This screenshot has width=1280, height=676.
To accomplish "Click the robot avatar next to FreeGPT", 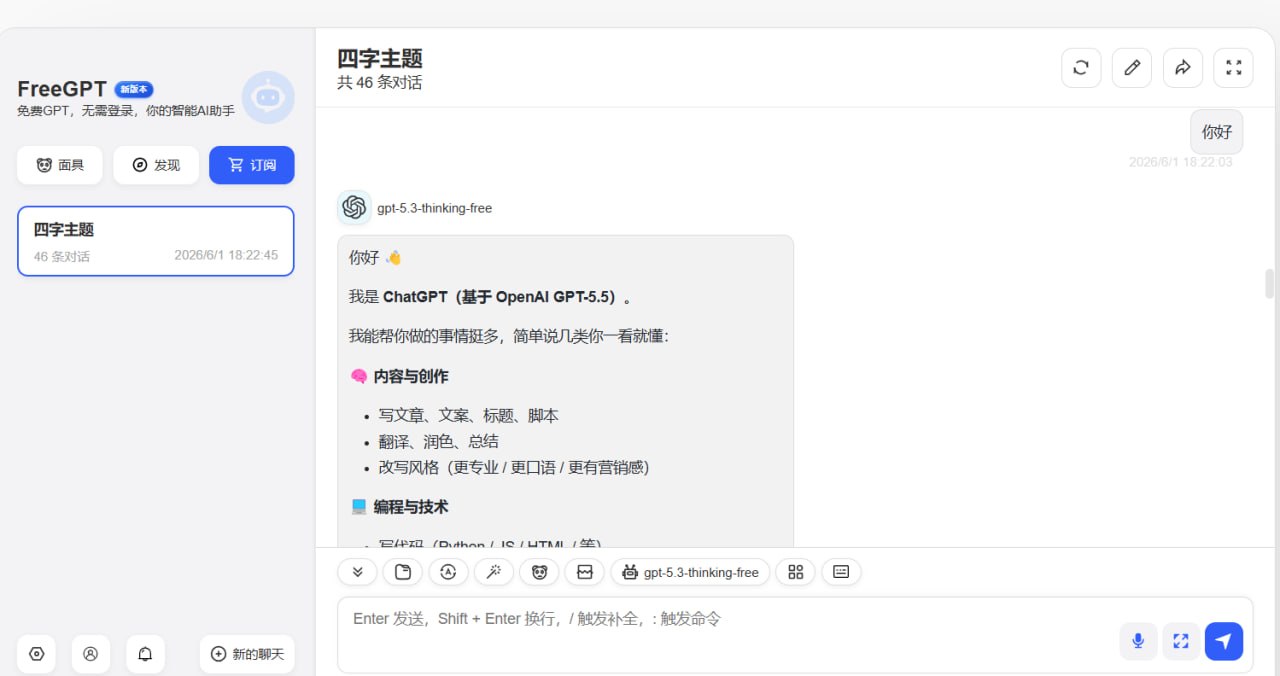I will point(268,97).
